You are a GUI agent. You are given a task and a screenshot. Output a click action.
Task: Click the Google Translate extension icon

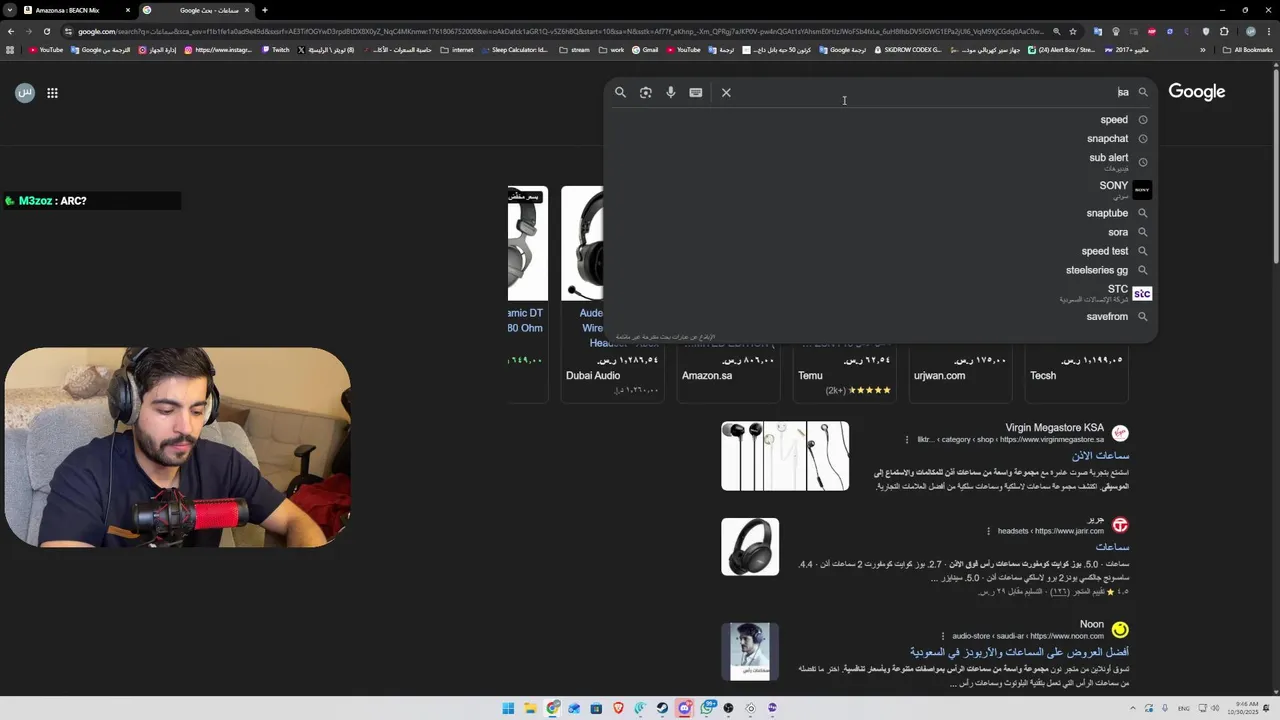click(x=1098, y=31)
